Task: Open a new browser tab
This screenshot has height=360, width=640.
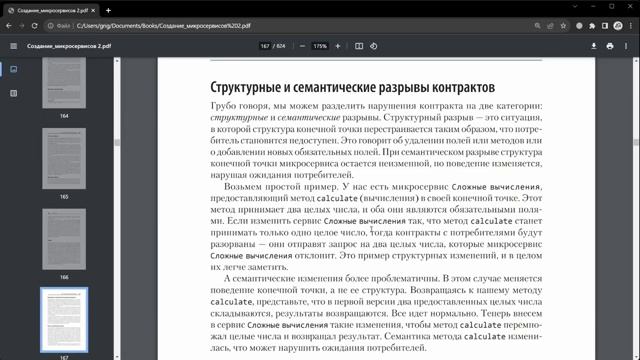Action: pyautogui.click(x=108, y=11)
